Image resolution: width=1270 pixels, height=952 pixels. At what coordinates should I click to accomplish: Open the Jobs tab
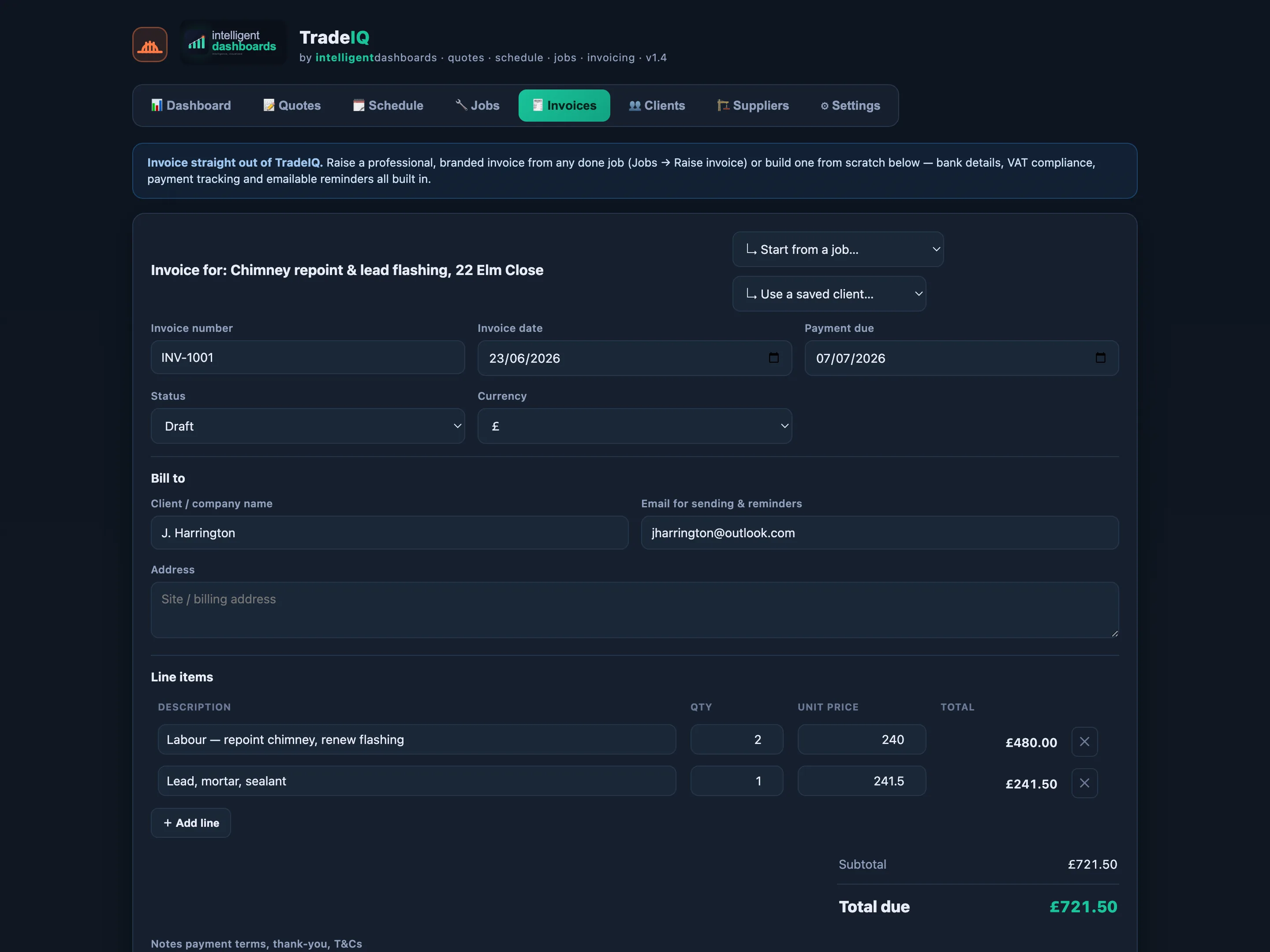click(x=477, y=106)
